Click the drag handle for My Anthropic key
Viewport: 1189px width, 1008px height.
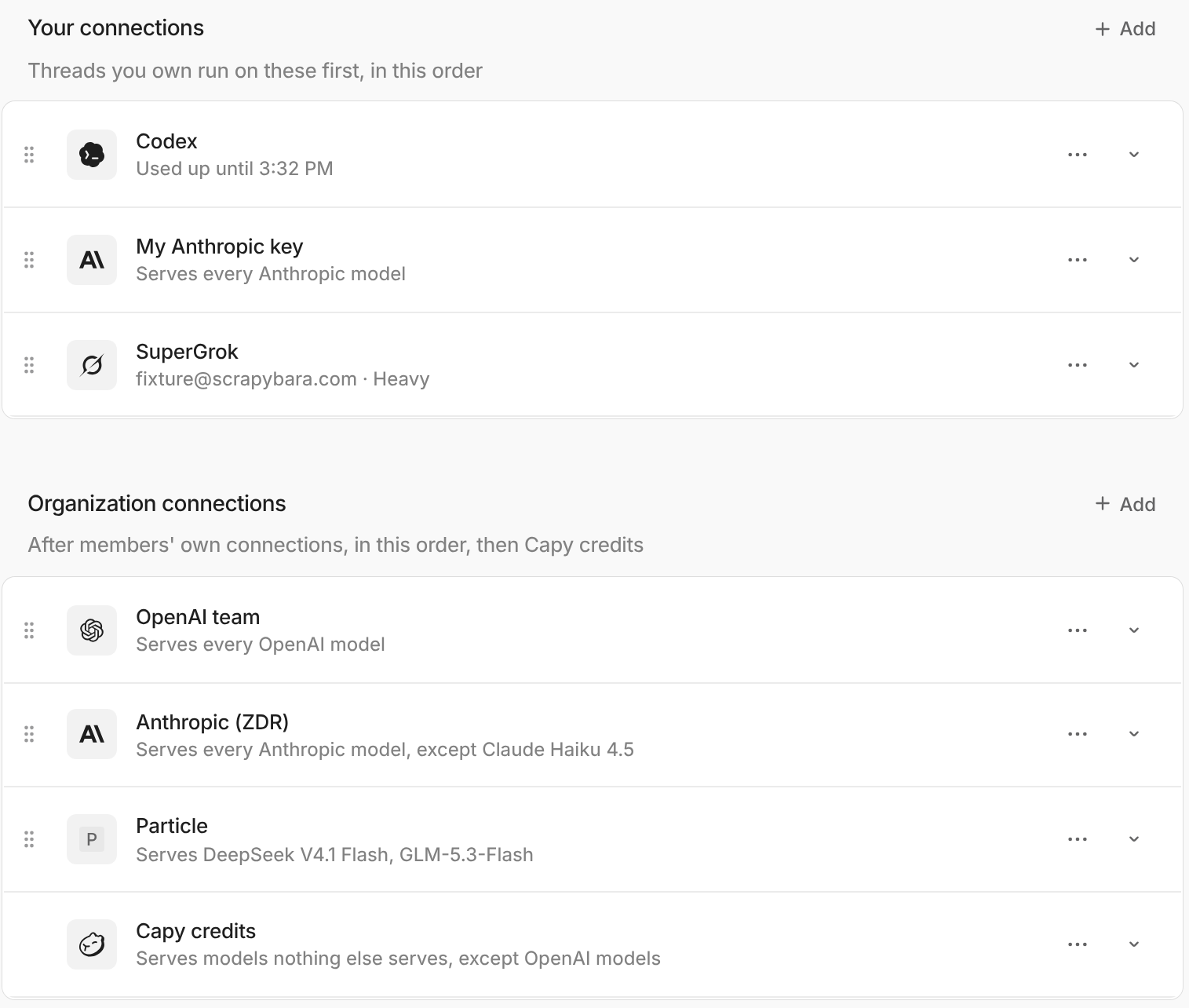pyautogui.click(x=29, y=260)
